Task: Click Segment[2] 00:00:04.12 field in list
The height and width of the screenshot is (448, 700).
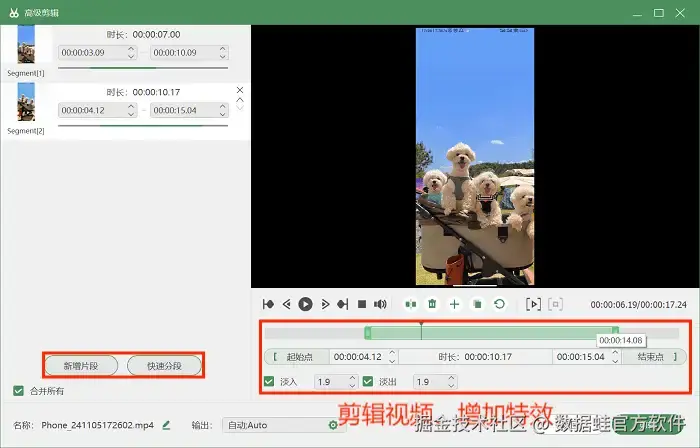Action: pyautogui.click(x=97, y=110)
